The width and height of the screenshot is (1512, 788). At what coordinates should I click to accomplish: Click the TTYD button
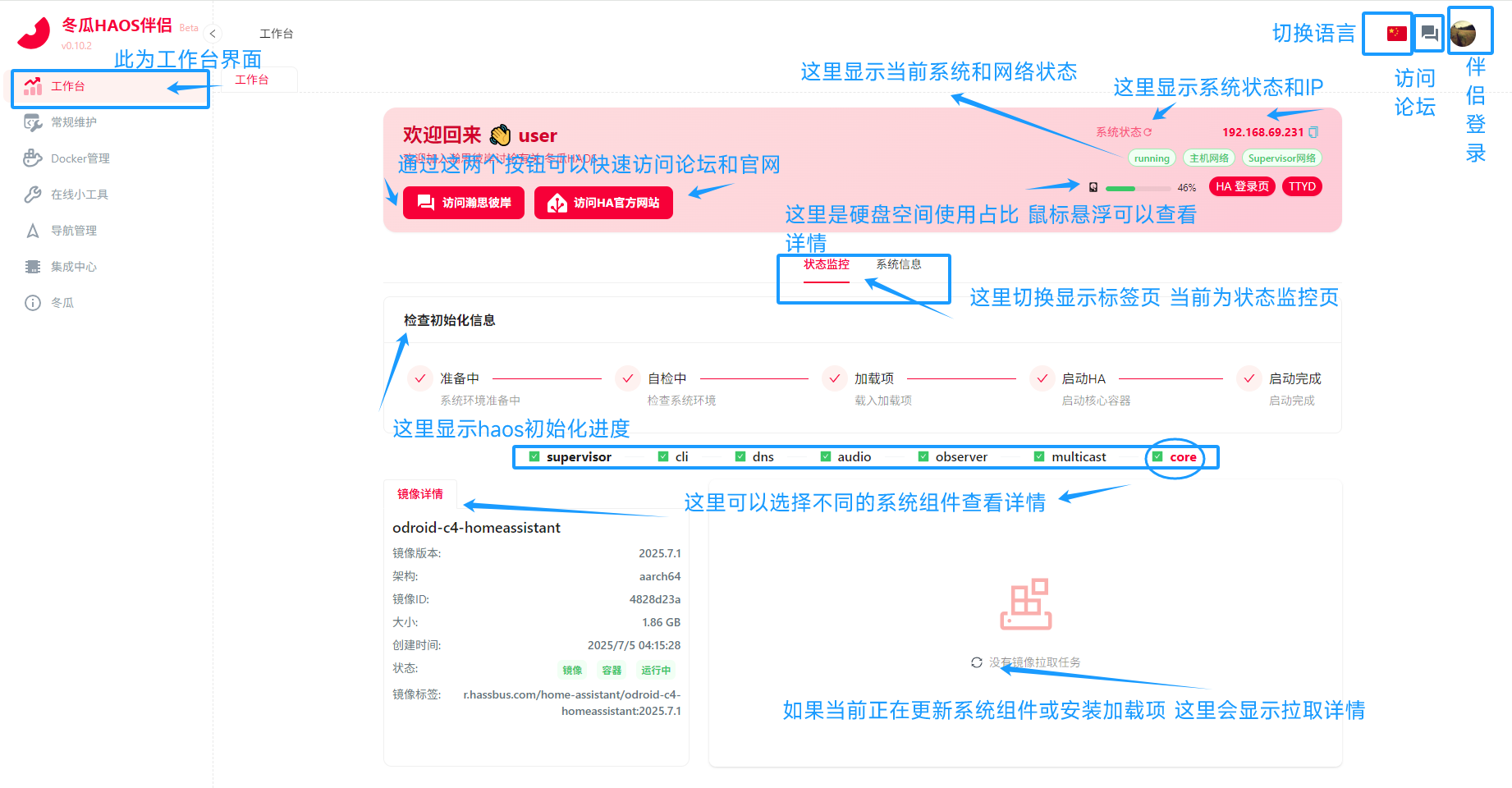1302,186
